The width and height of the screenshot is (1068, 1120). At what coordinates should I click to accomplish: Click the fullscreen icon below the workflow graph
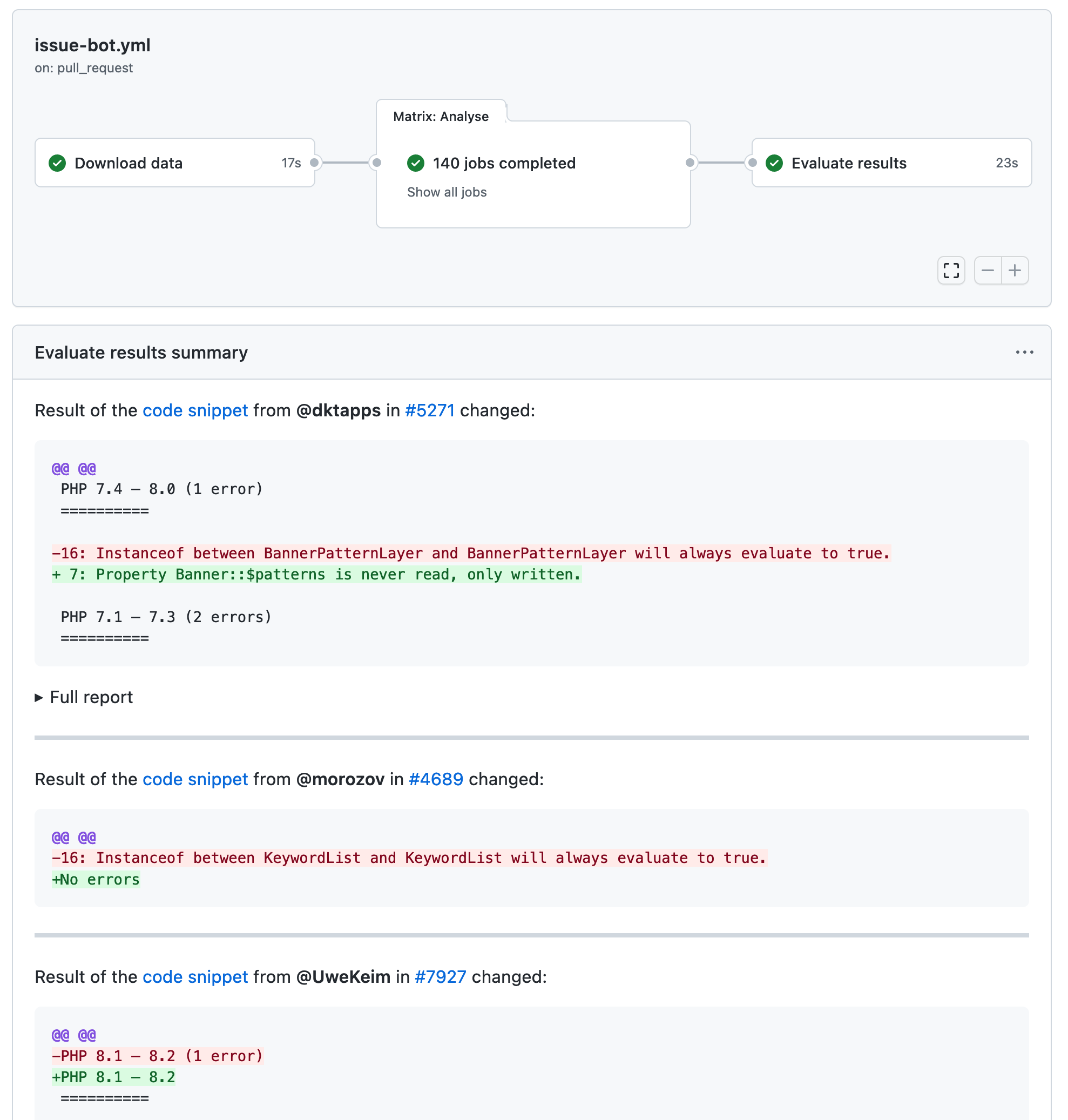pos(951,271)
